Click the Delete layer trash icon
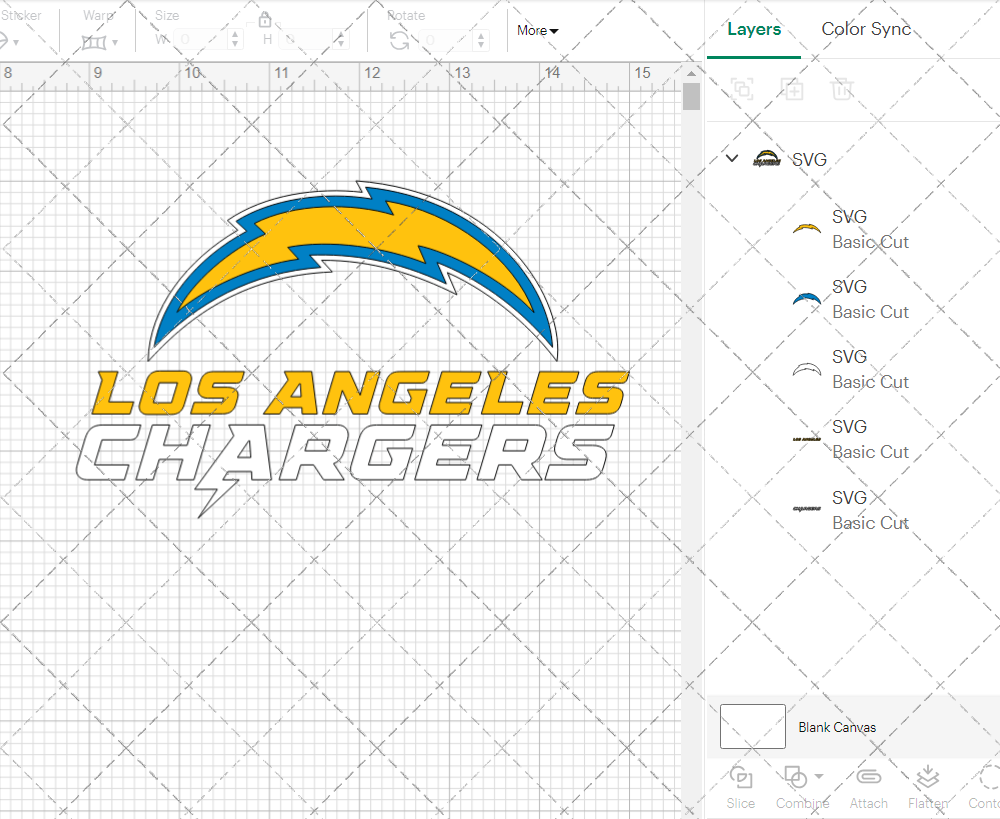Screen dimensions: 1000x819 click(842, 89)
